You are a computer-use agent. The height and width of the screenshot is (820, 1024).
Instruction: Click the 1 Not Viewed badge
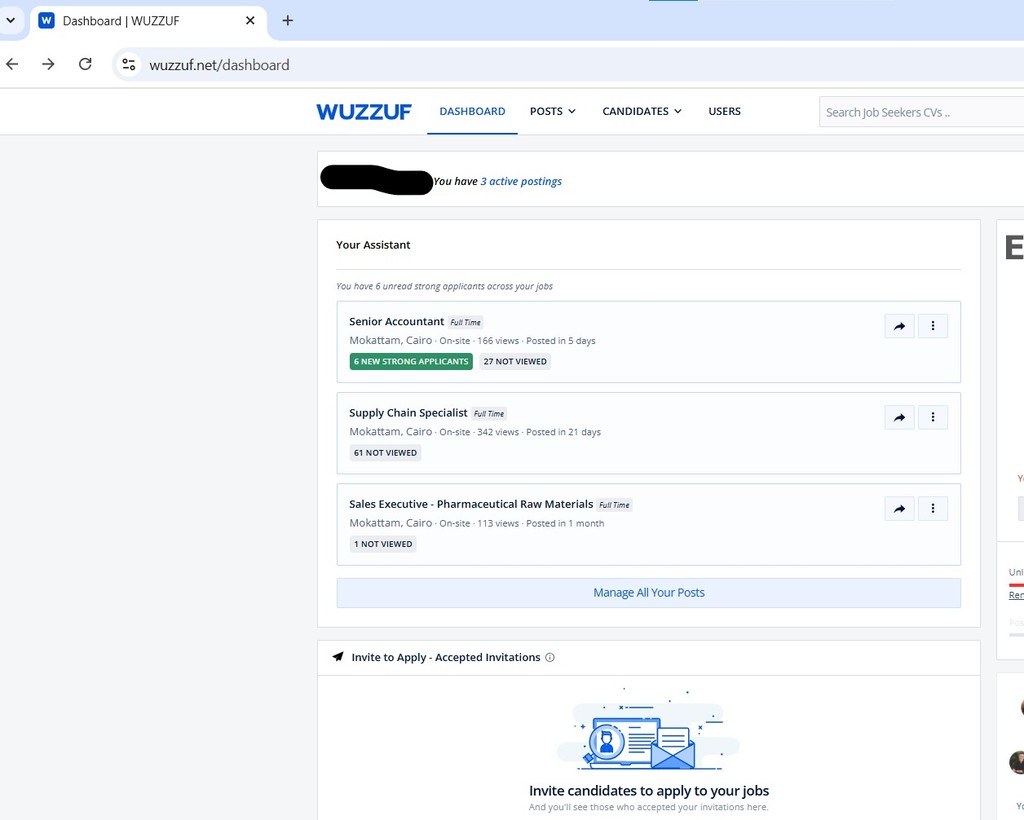pyautogui.click(x=383, y=544)
